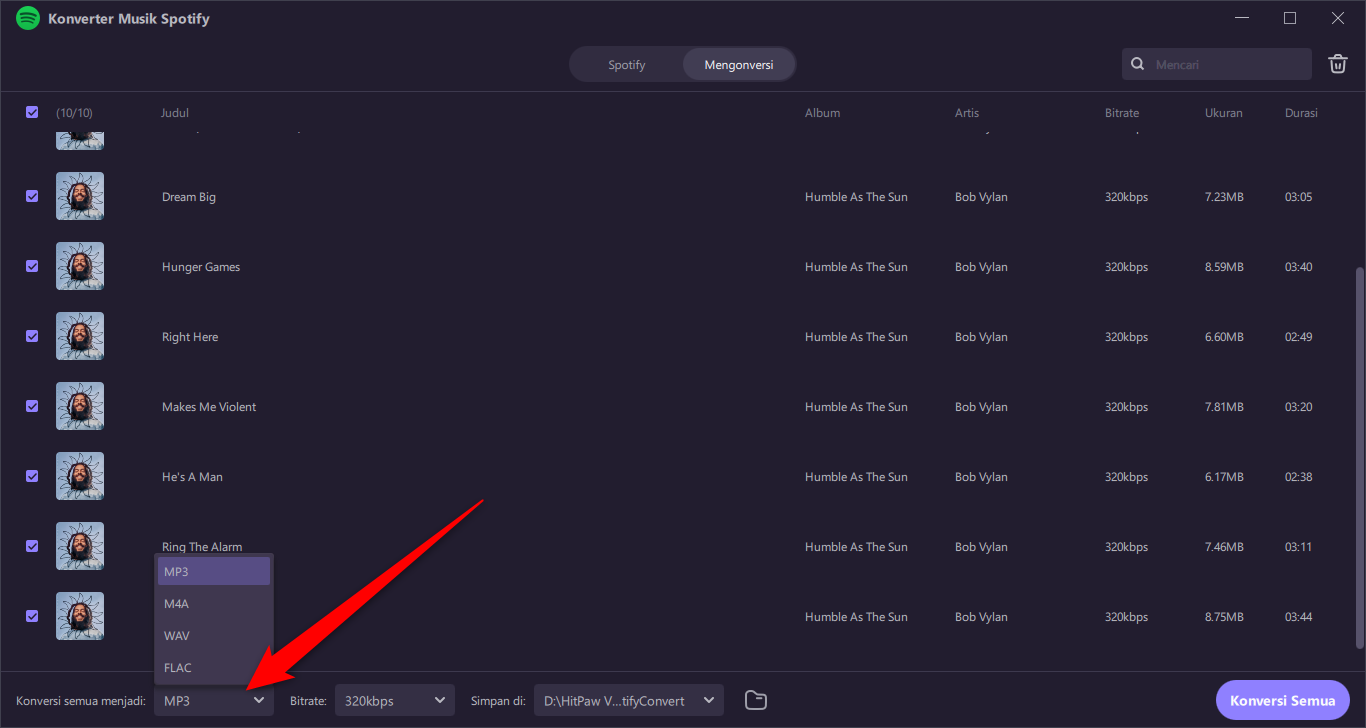Maximize the Konverter Musik Spotify window
Viewport: 1366px width, 728px height.
1290,18
